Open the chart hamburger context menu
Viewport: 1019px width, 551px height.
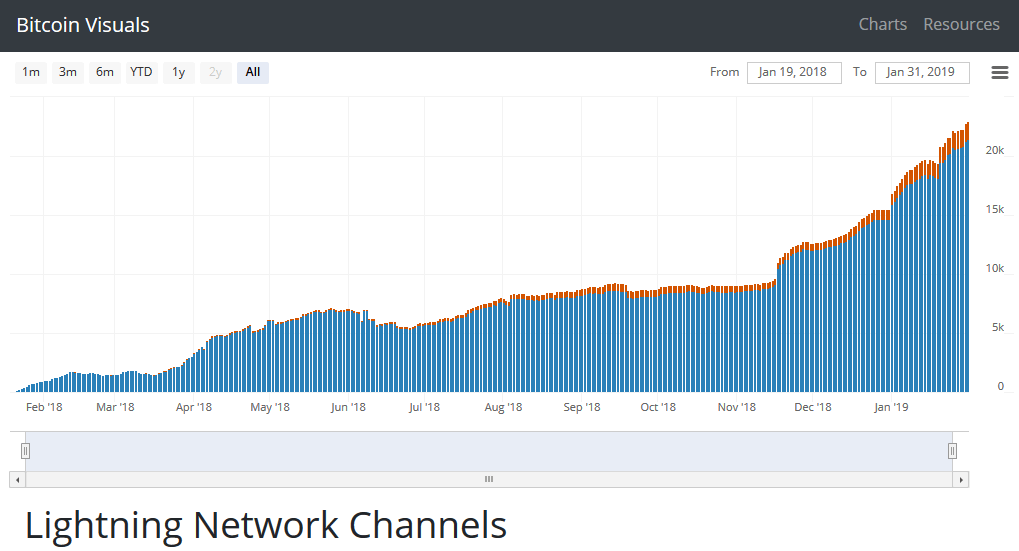pyautogui.click(x=999, y=72)
